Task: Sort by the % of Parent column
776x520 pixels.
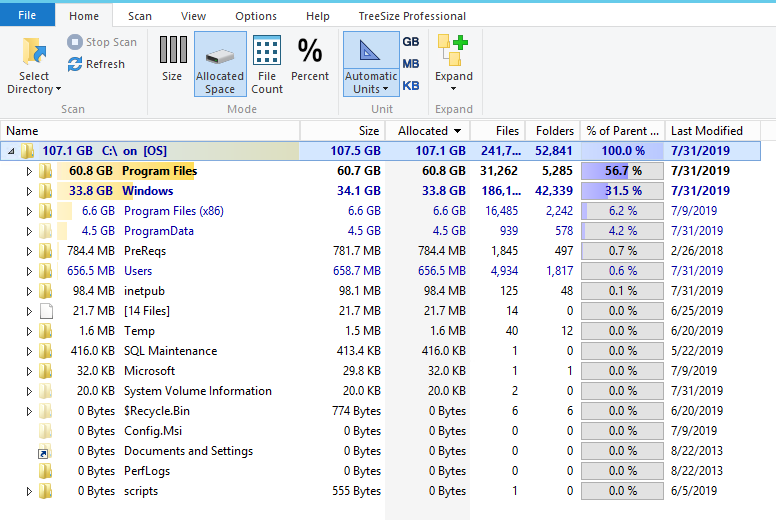Action: pyautogui.click(x=623, y=131)
